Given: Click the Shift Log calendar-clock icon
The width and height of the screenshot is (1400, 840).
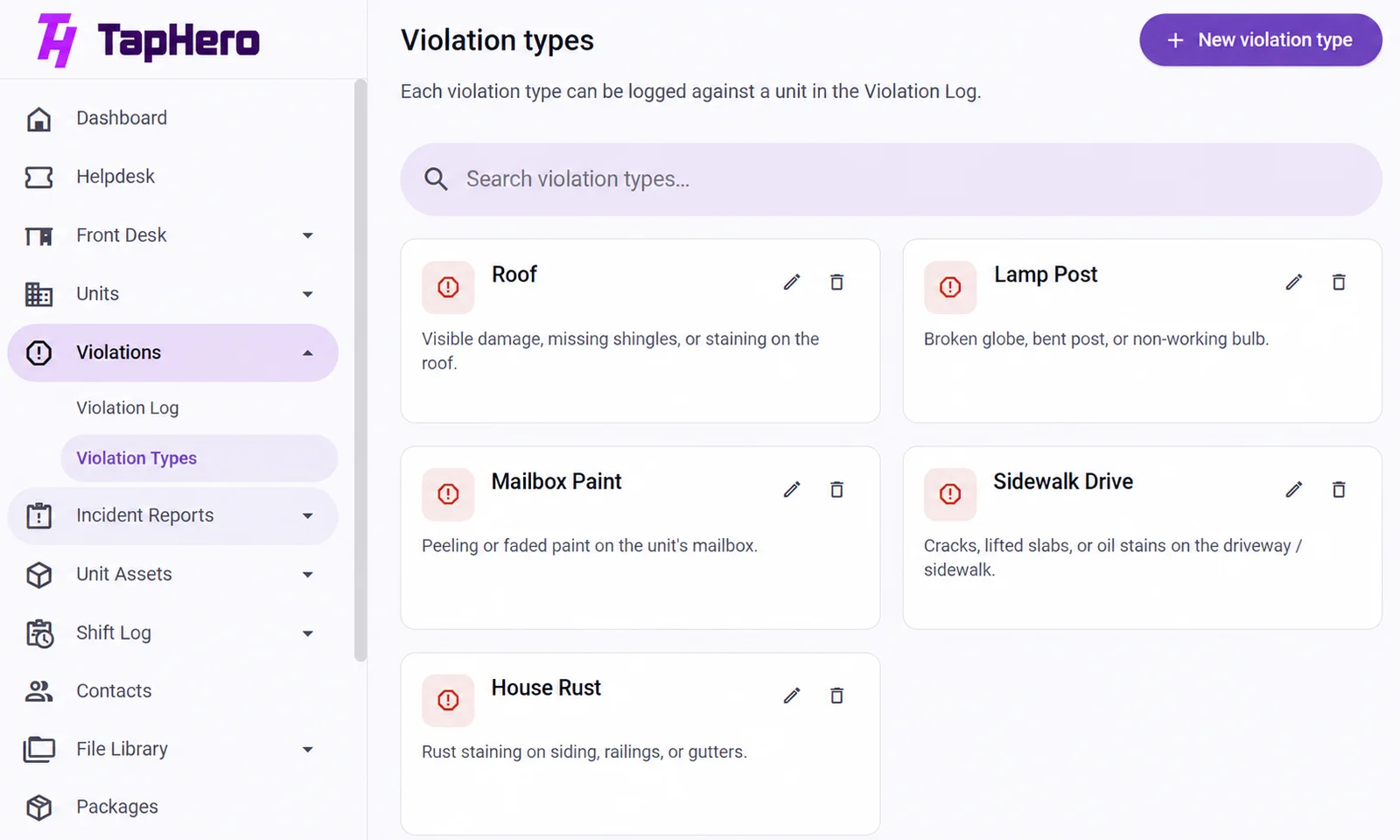Looking at the screenshot, I should [38, 633].
